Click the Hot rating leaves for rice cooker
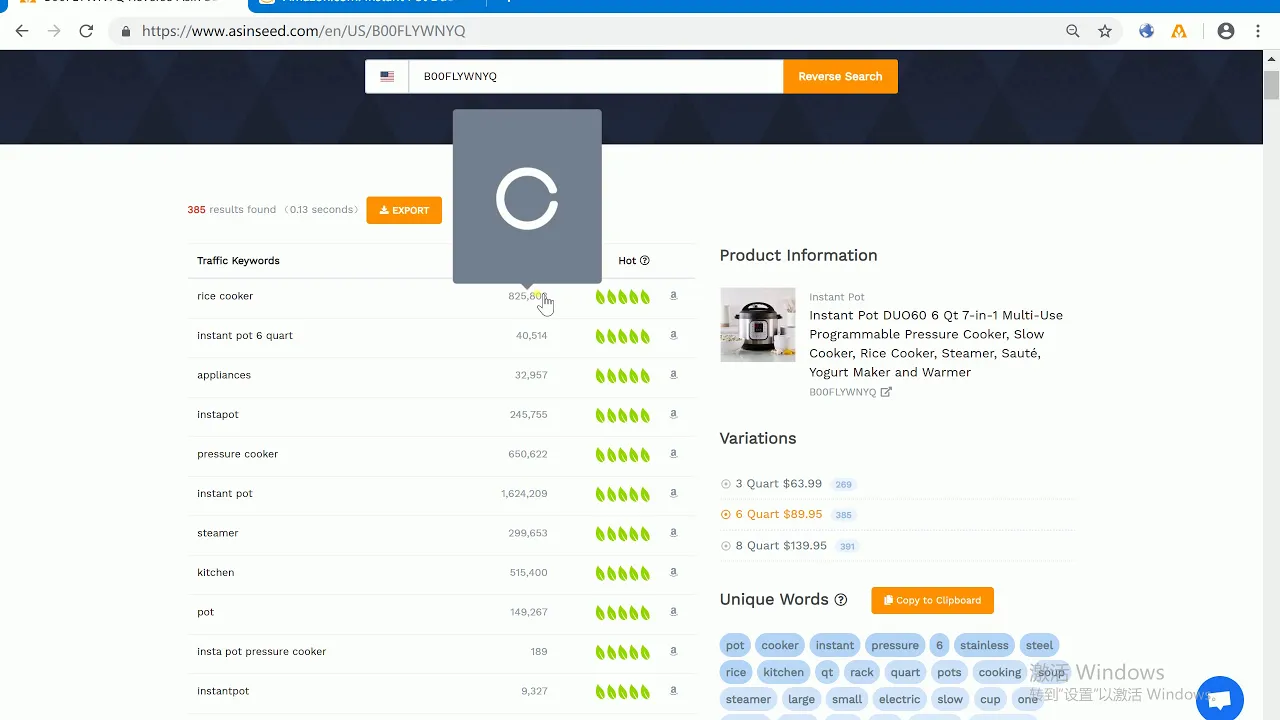The height and width of the screenshot is (720, 1280). pos(623,297)
